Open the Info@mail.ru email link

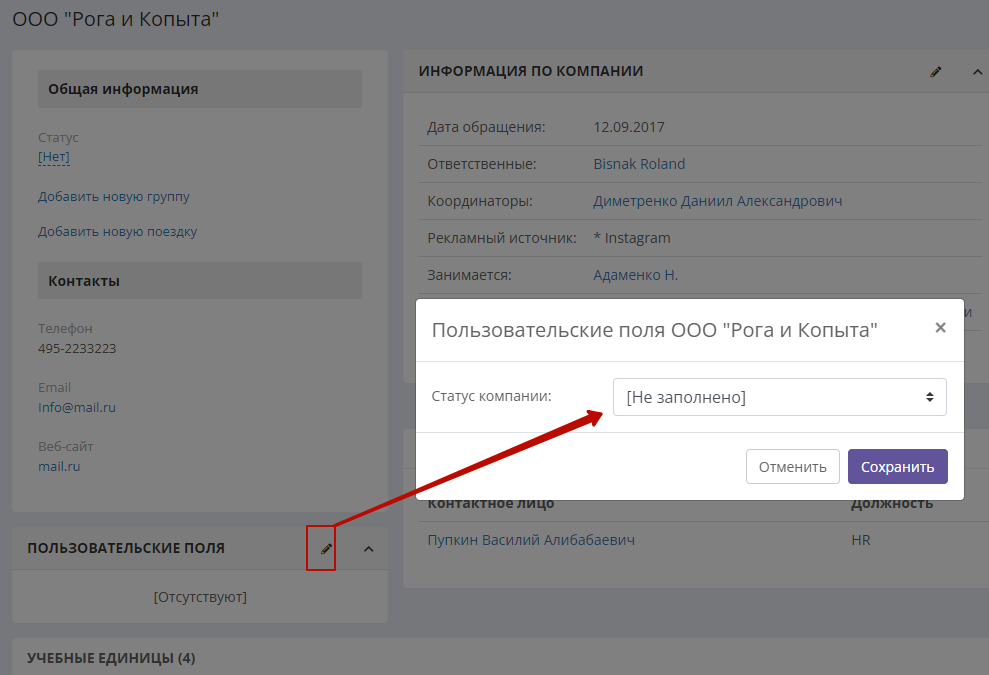[x=77, y=408]
